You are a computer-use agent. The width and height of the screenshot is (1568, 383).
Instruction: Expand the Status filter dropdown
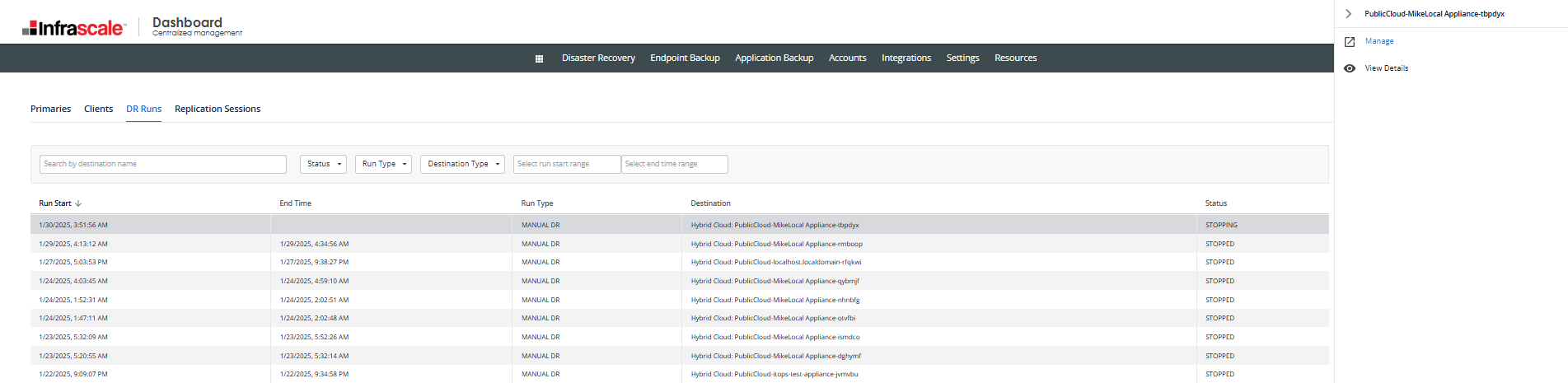(323, 164)
